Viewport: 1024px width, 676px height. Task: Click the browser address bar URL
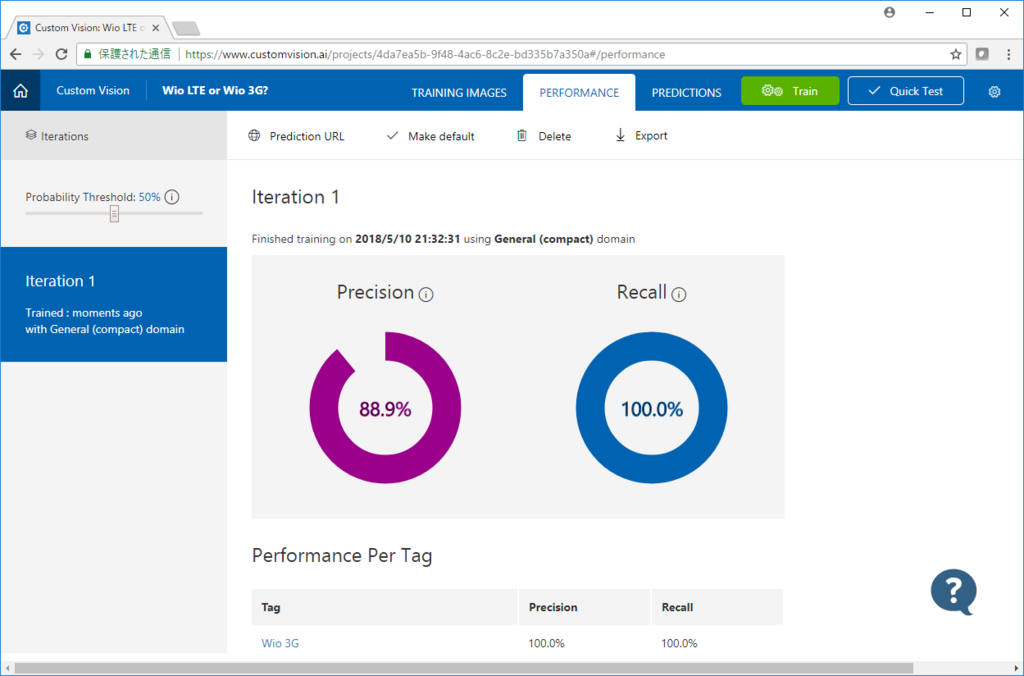click(x=425, y=54)
